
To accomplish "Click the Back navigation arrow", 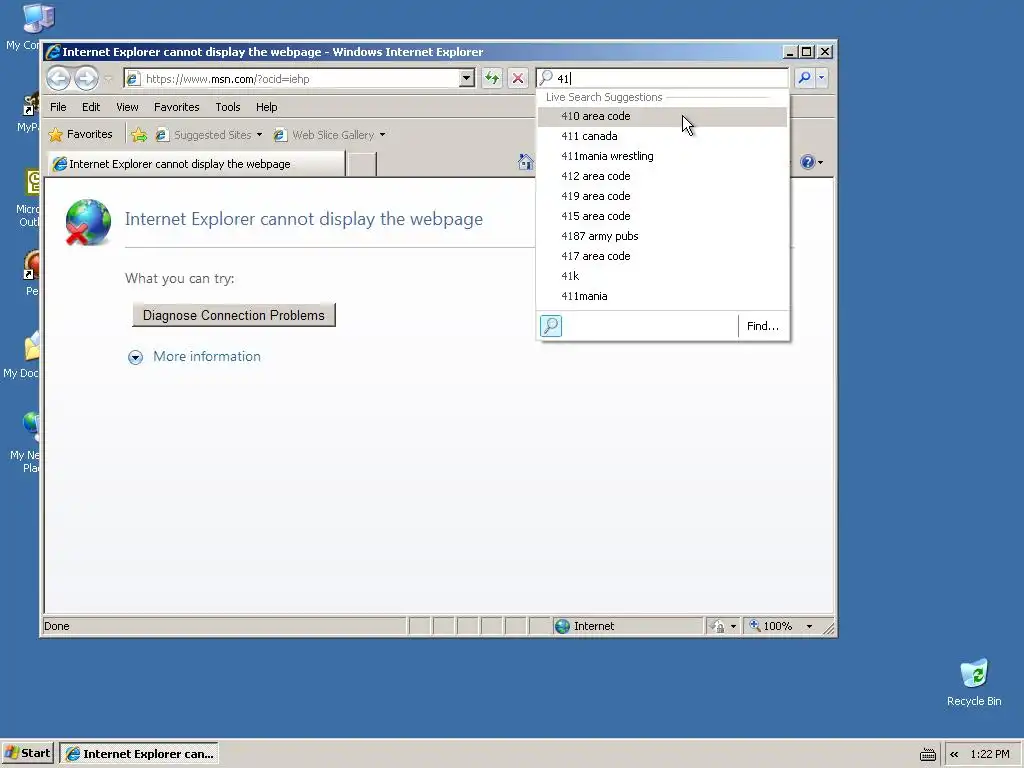I will [x=58, y=79].
